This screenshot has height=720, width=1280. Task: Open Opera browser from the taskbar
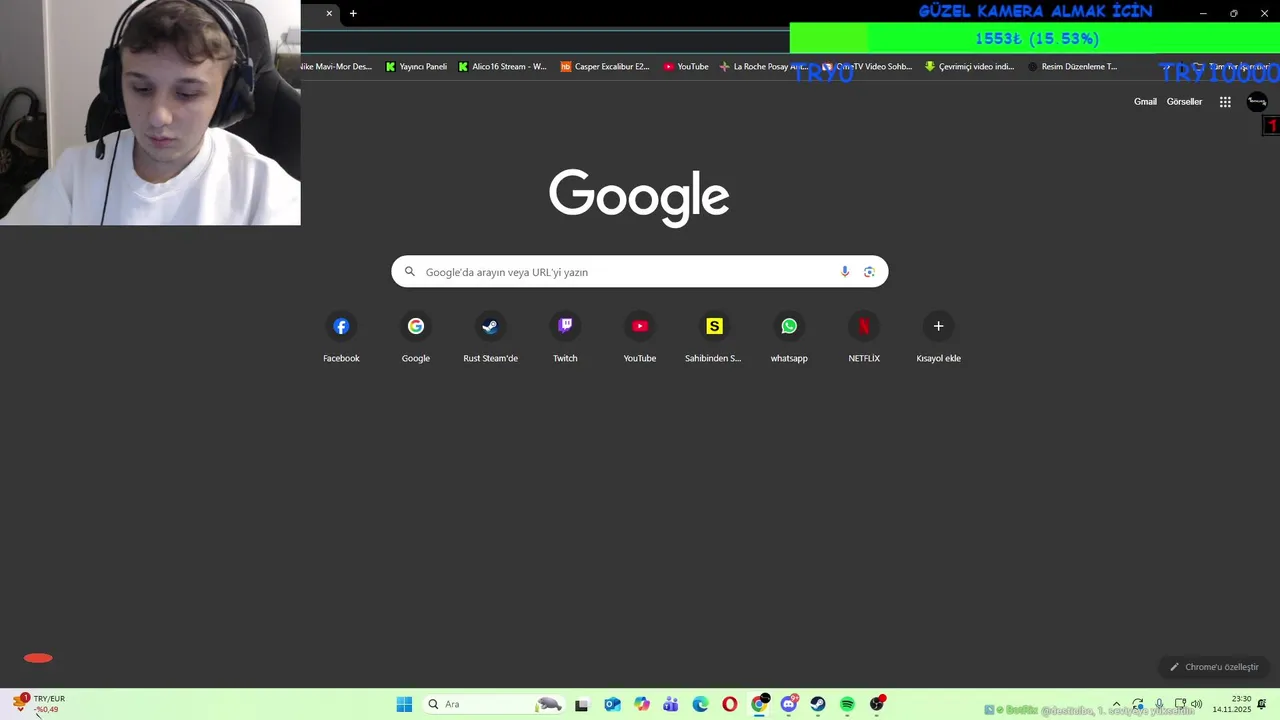[x=730, y=704]
